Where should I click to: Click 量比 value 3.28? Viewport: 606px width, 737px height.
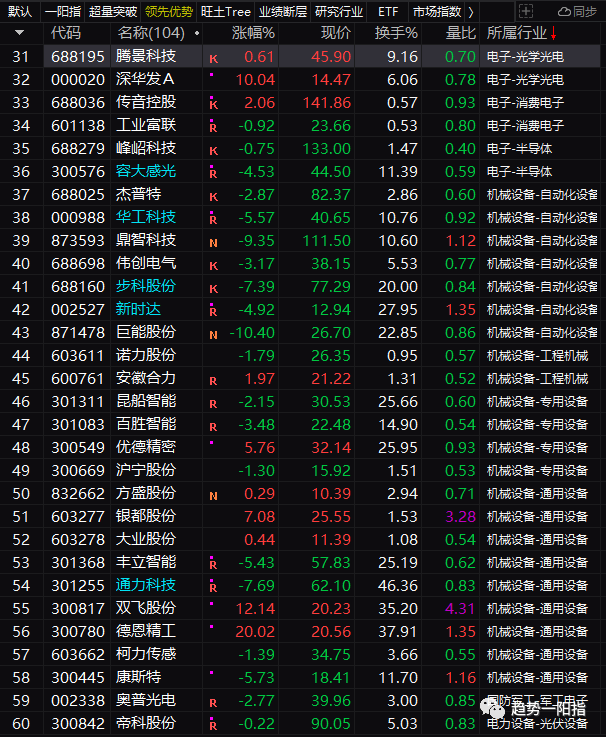(460, 517)
